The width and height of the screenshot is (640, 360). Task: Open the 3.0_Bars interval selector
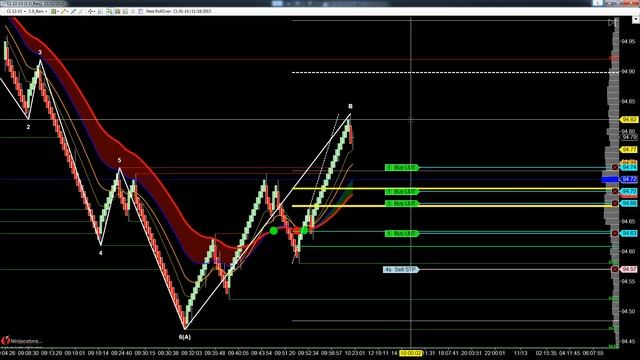click(38, 11)
